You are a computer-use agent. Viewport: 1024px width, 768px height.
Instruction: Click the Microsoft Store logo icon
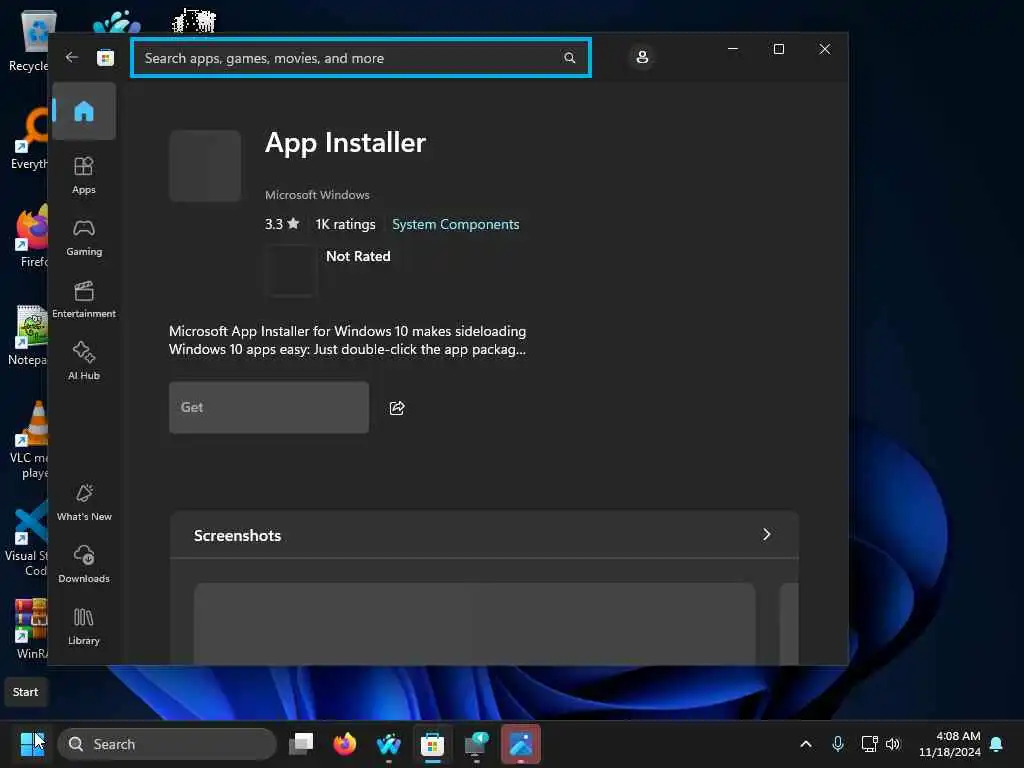[x=105, y=57]
